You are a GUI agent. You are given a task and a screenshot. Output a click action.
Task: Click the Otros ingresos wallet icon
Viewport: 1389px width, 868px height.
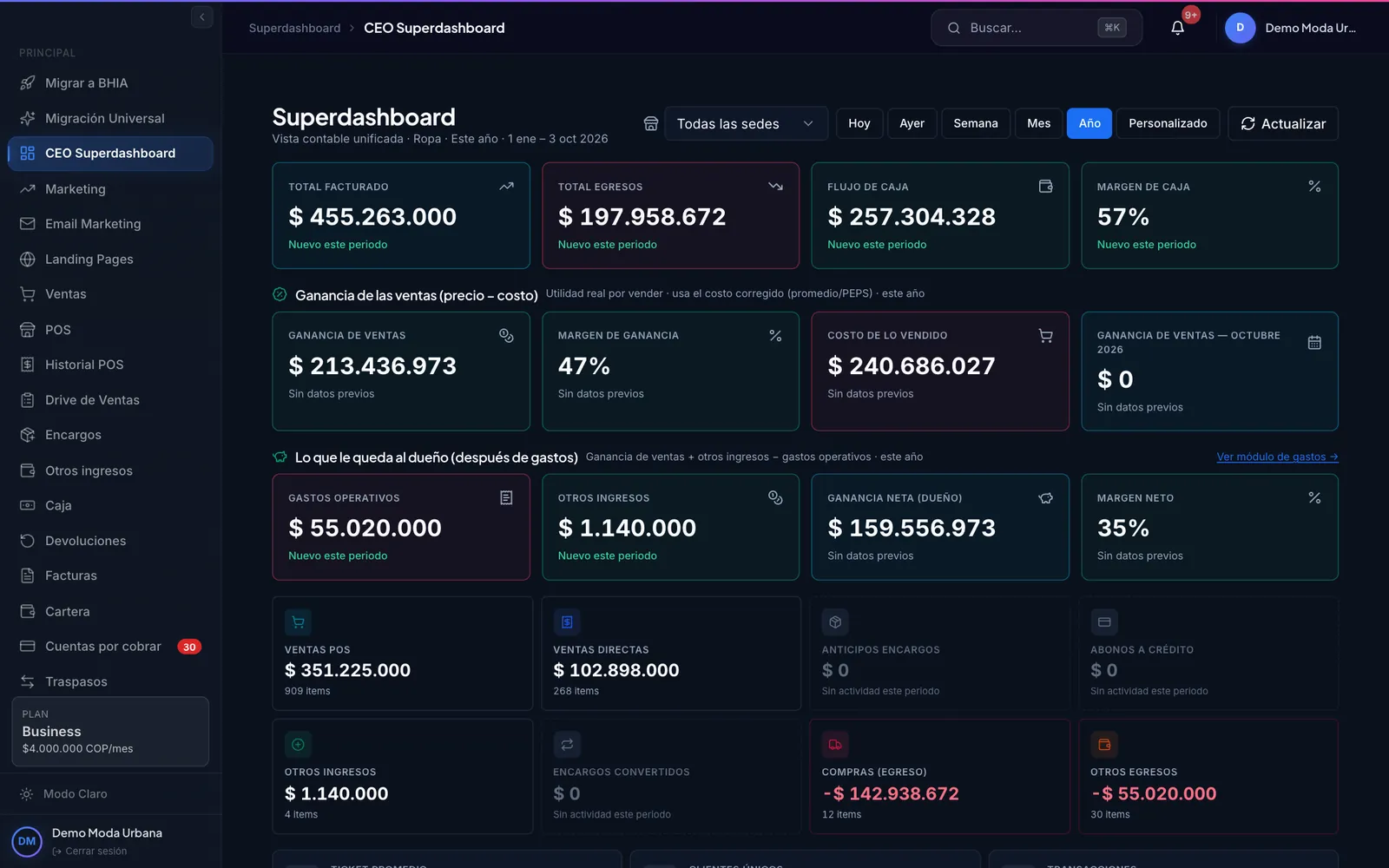(28, 470)
